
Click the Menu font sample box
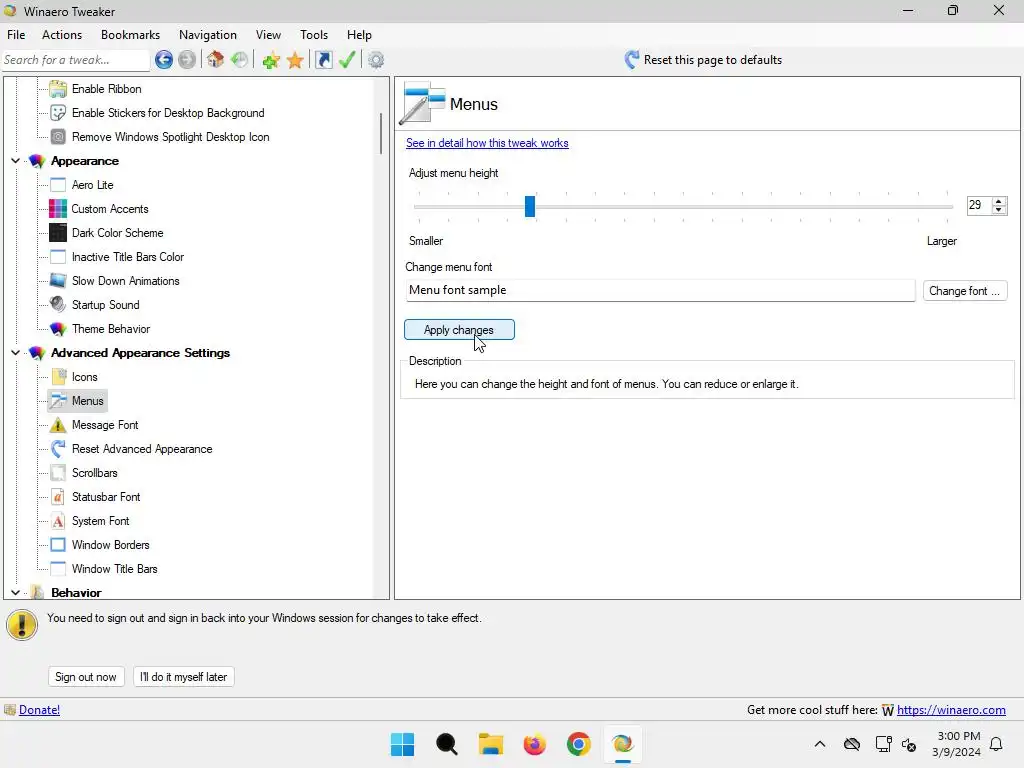click(660, 290)
